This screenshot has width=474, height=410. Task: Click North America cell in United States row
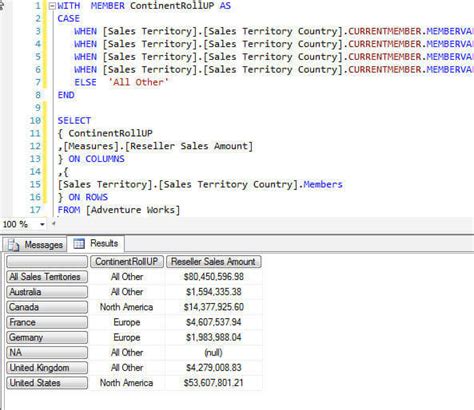click(x=127, y=383)
